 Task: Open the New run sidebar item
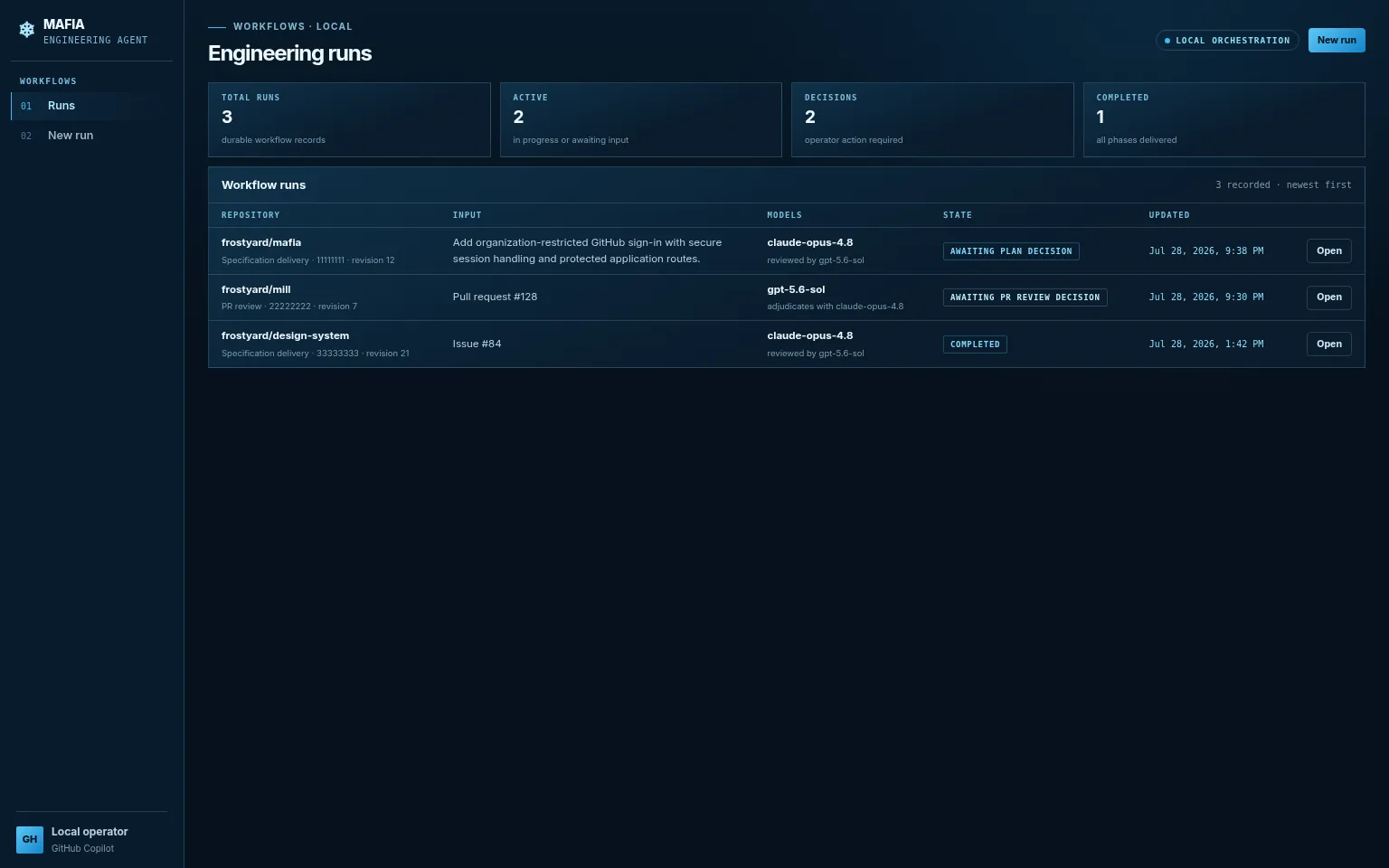tap(91, 136)
